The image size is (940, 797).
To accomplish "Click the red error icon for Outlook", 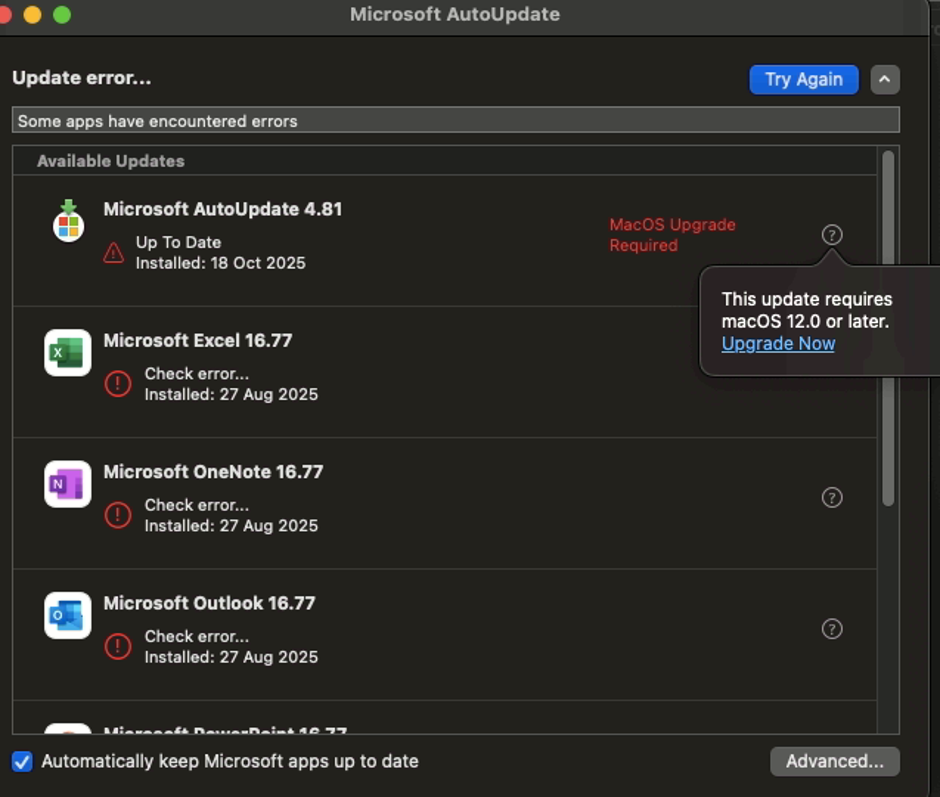I will 118,646.
